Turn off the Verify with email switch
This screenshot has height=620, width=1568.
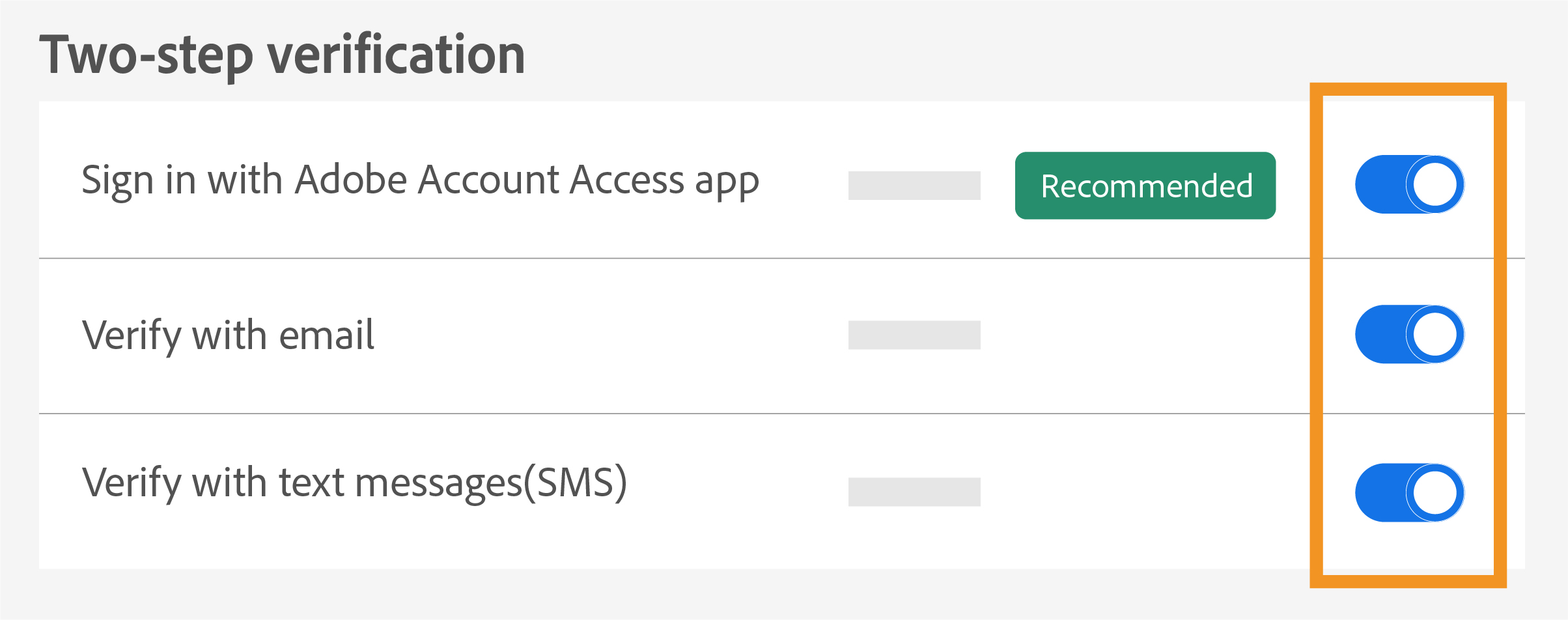pyautogui.click(x=1409, y=334)
